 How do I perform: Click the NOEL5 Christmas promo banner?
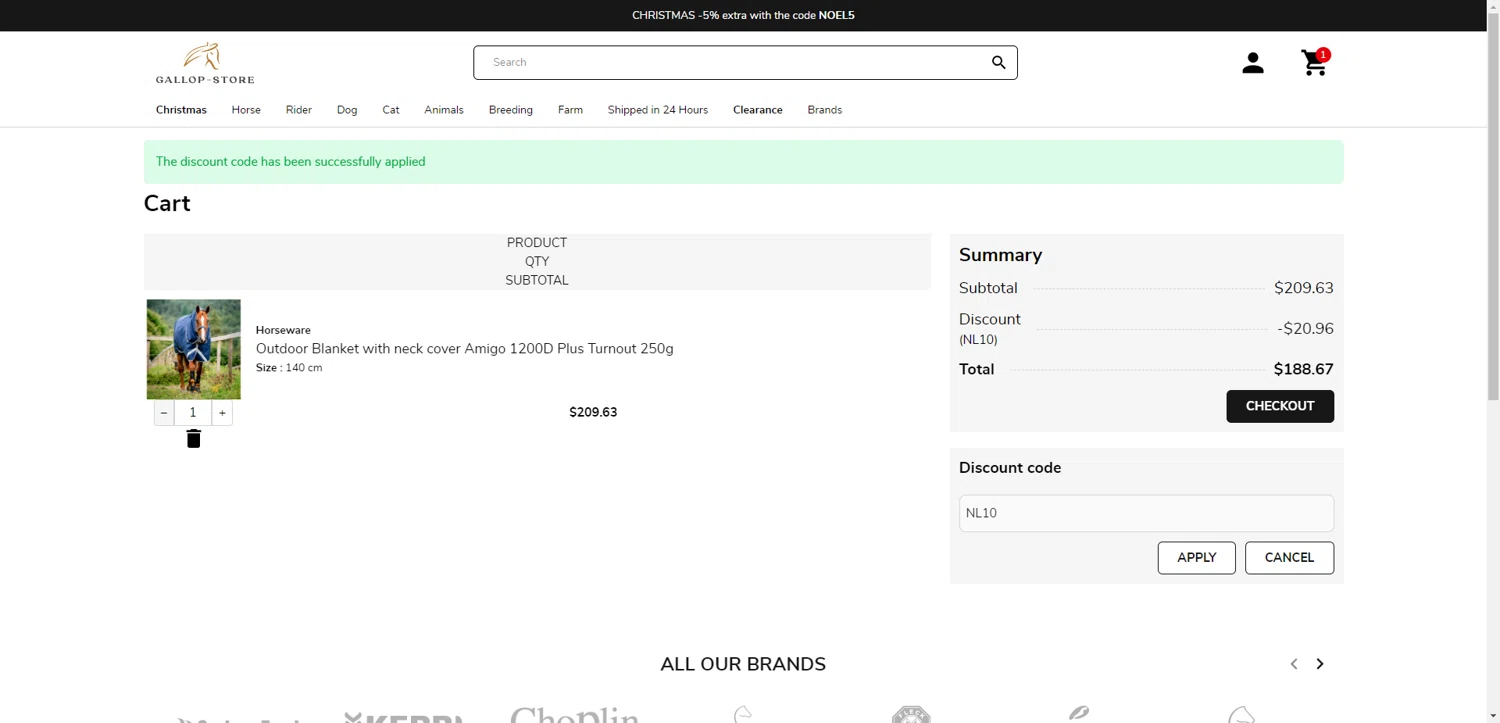743,15
